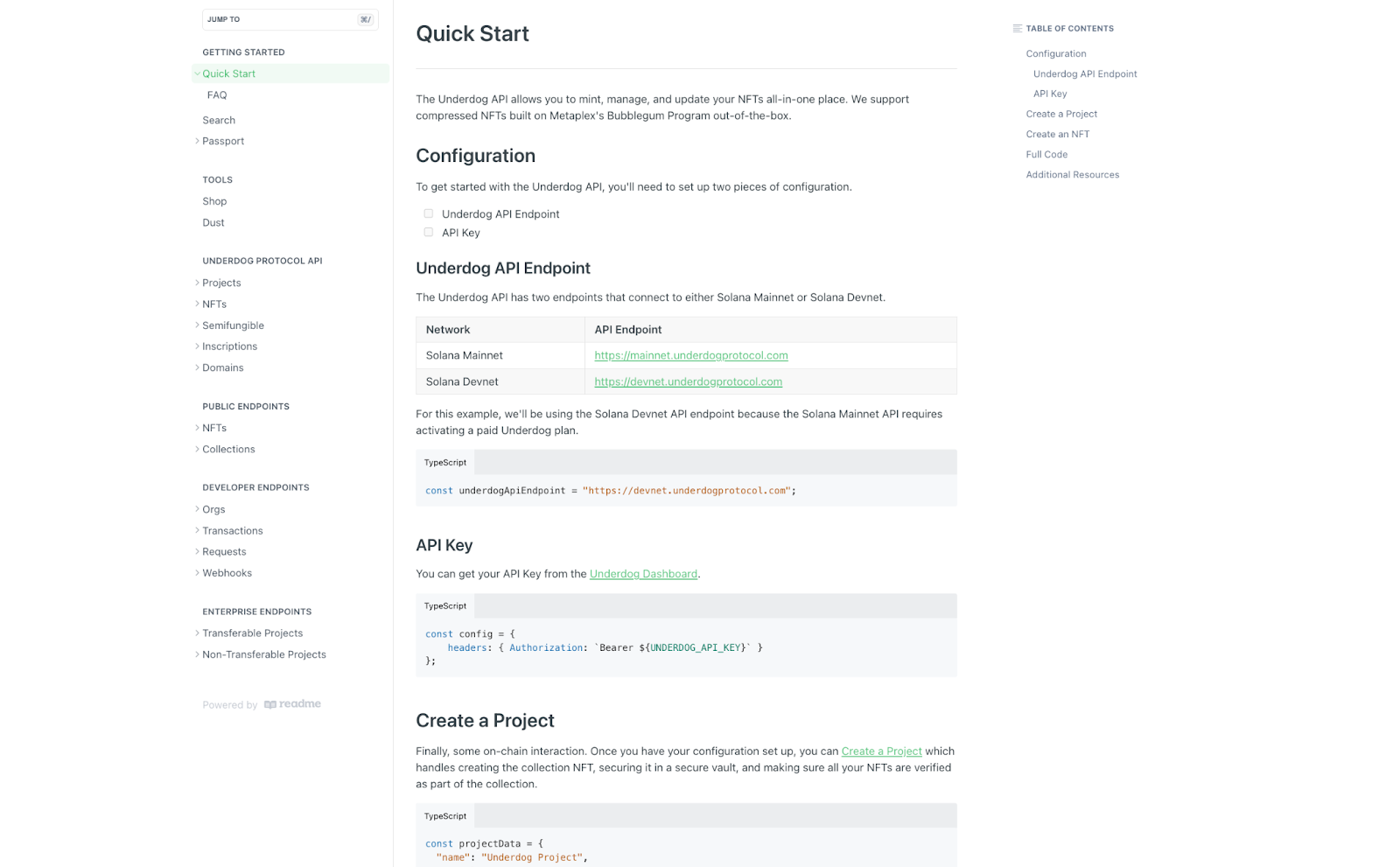Screen dimensions: 1400x867
Task: Click the Quick Start page heading
Action: (472, 33)
